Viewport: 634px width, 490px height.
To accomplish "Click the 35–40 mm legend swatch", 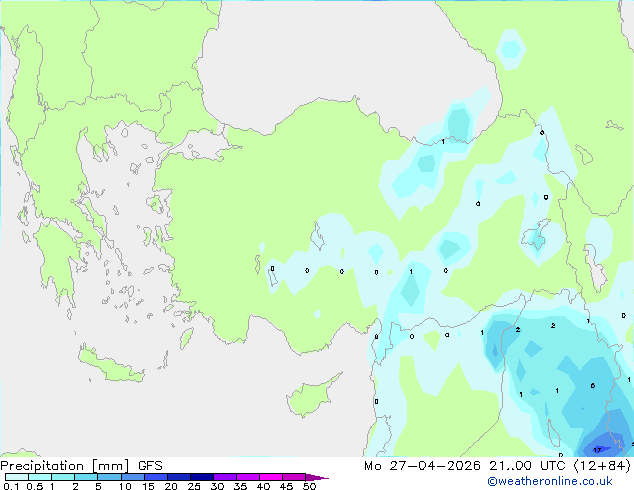I will tap(247, 477).
